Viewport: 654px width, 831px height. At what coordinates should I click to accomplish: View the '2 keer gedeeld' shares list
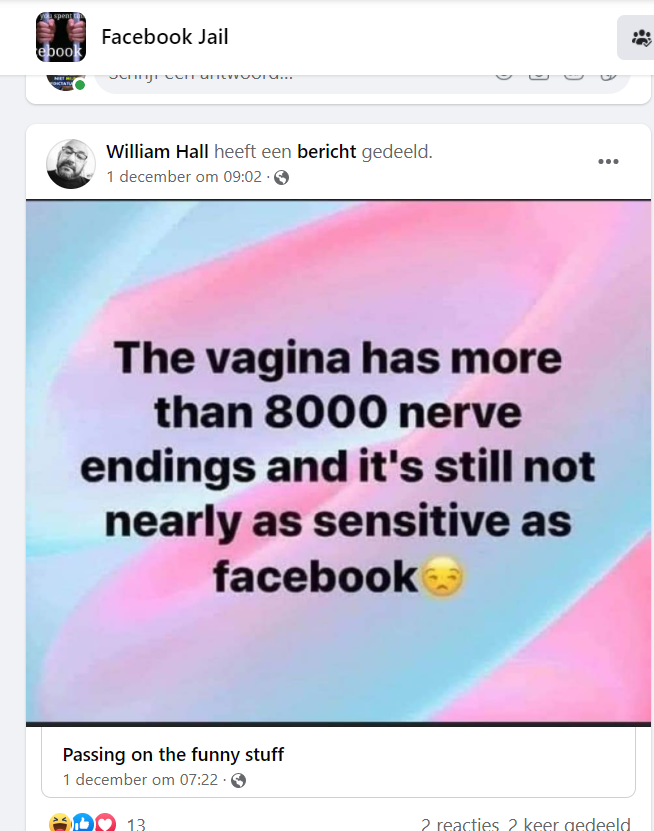pyautogui.click(x=569, y=824)
